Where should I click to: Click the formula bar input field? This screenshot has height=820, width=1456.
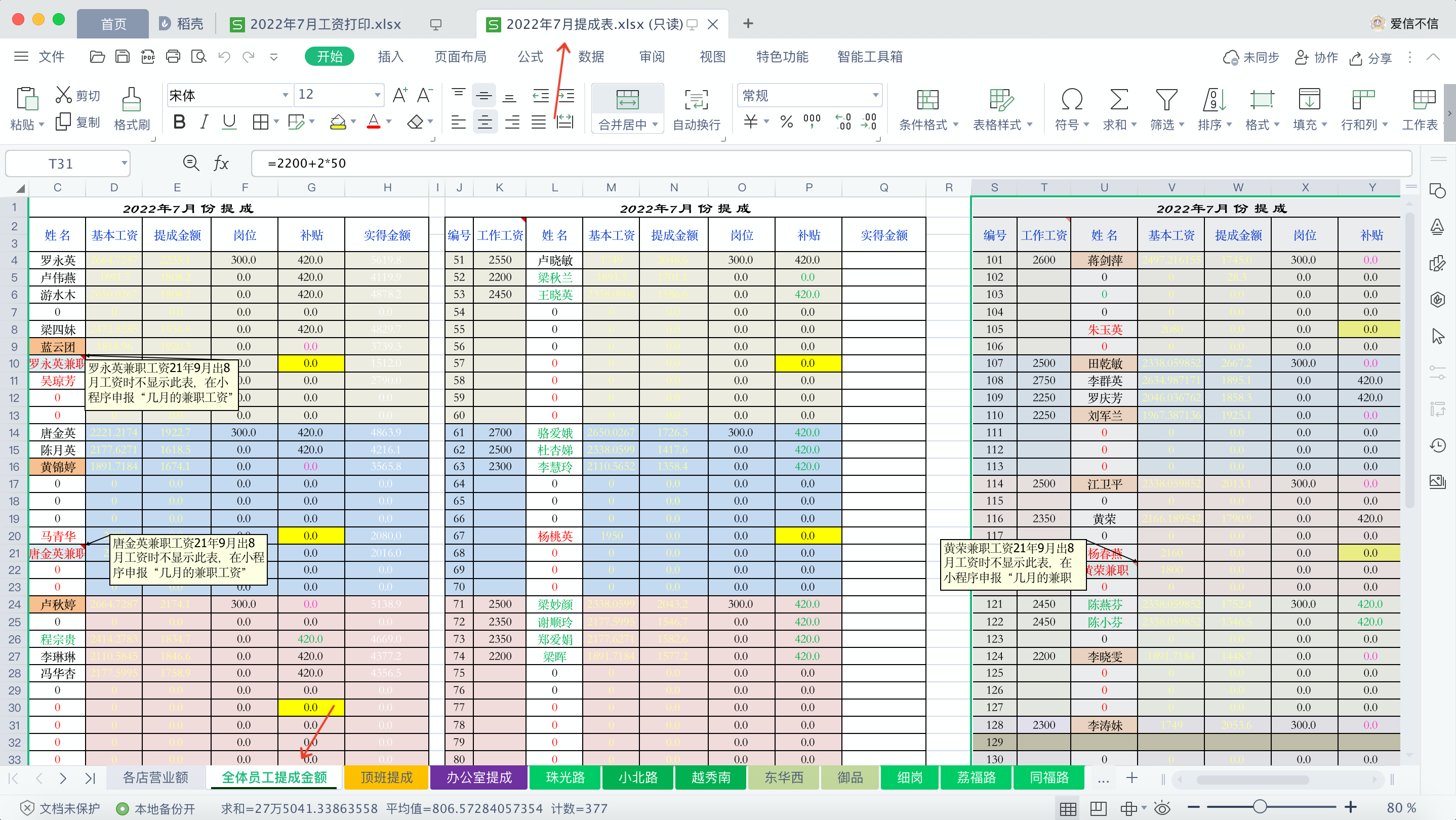click(791, 163)
